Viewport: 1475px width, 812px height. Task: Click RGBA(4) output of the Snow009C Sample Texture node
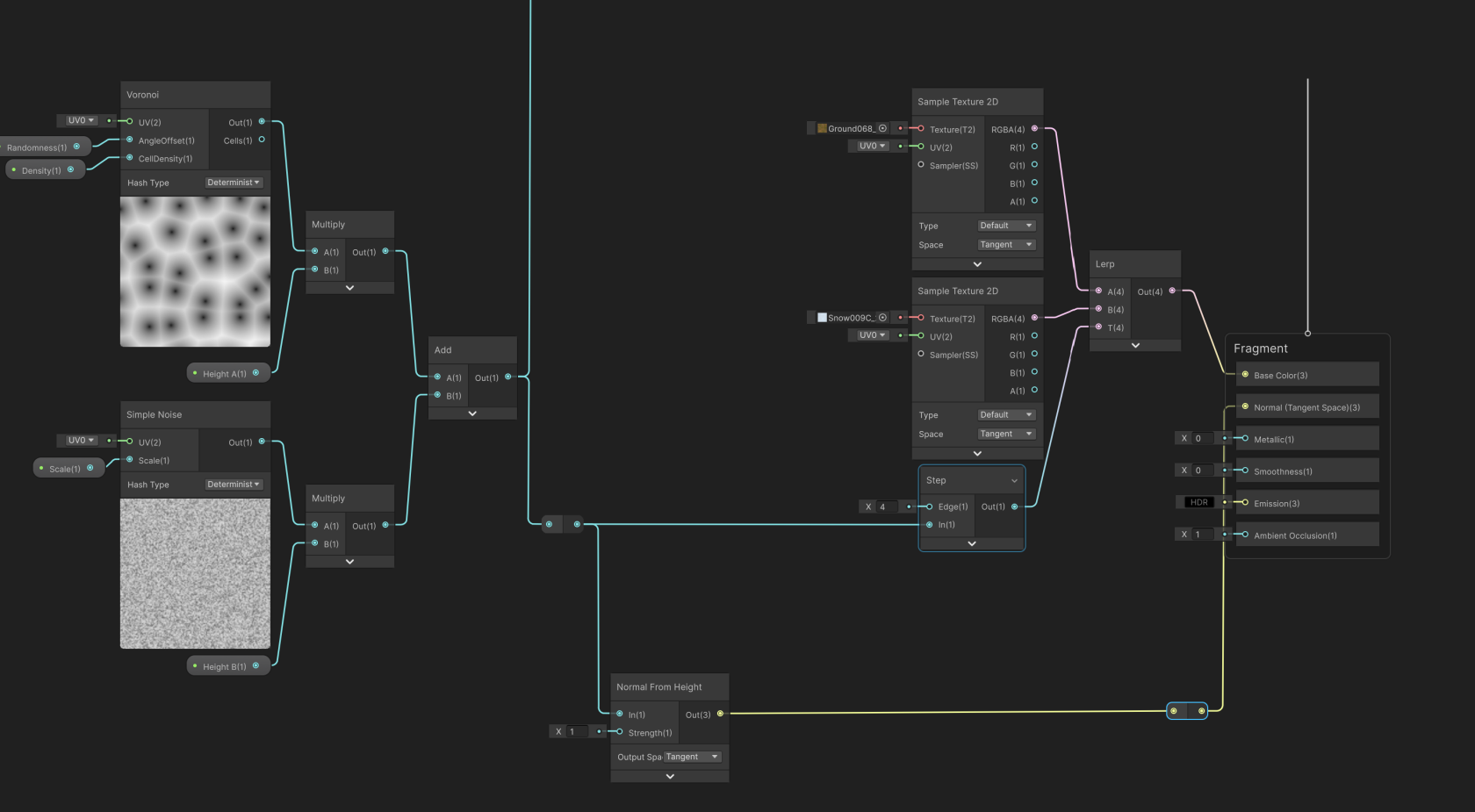(1034, 318)
